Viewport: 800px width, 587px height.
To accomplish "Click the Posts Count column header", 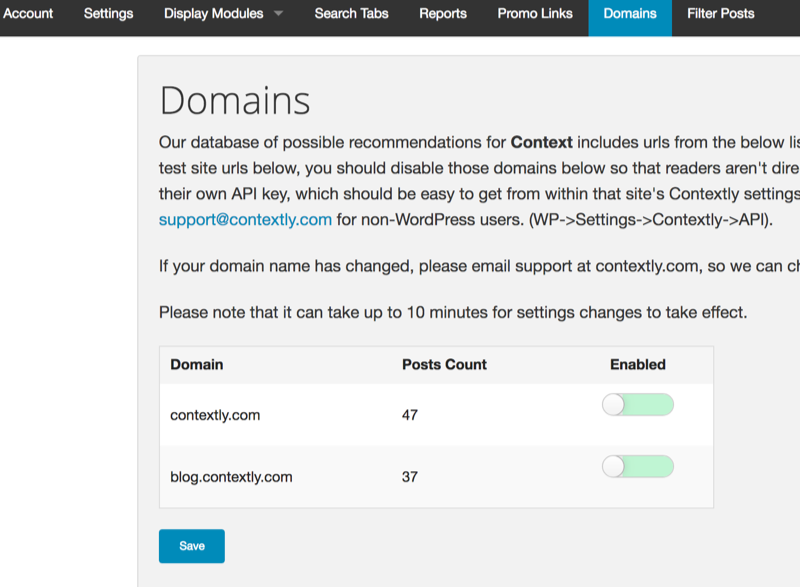I will 444,365.
